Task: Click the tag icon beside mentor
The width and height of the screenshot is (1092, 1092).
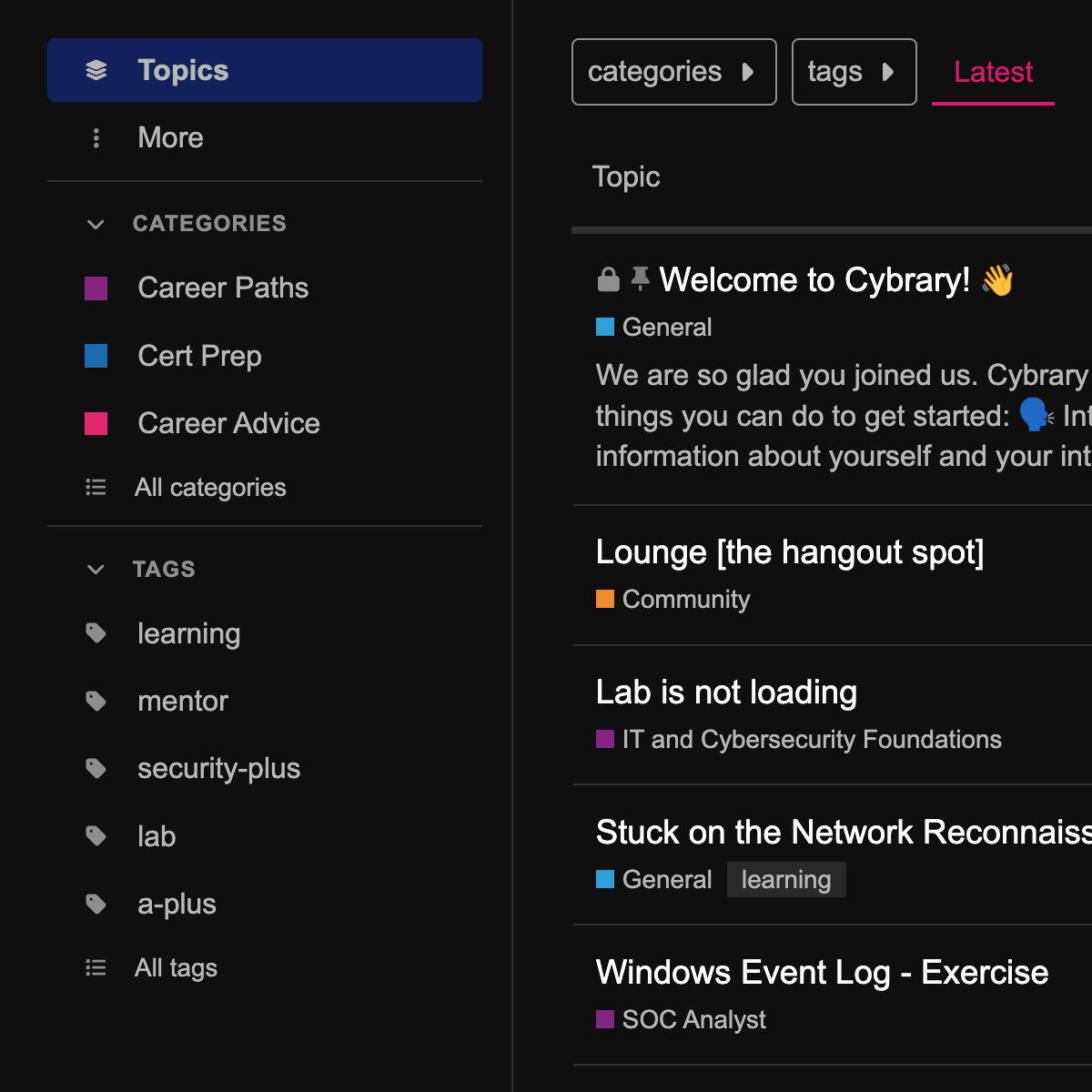Action: (96, 701)
